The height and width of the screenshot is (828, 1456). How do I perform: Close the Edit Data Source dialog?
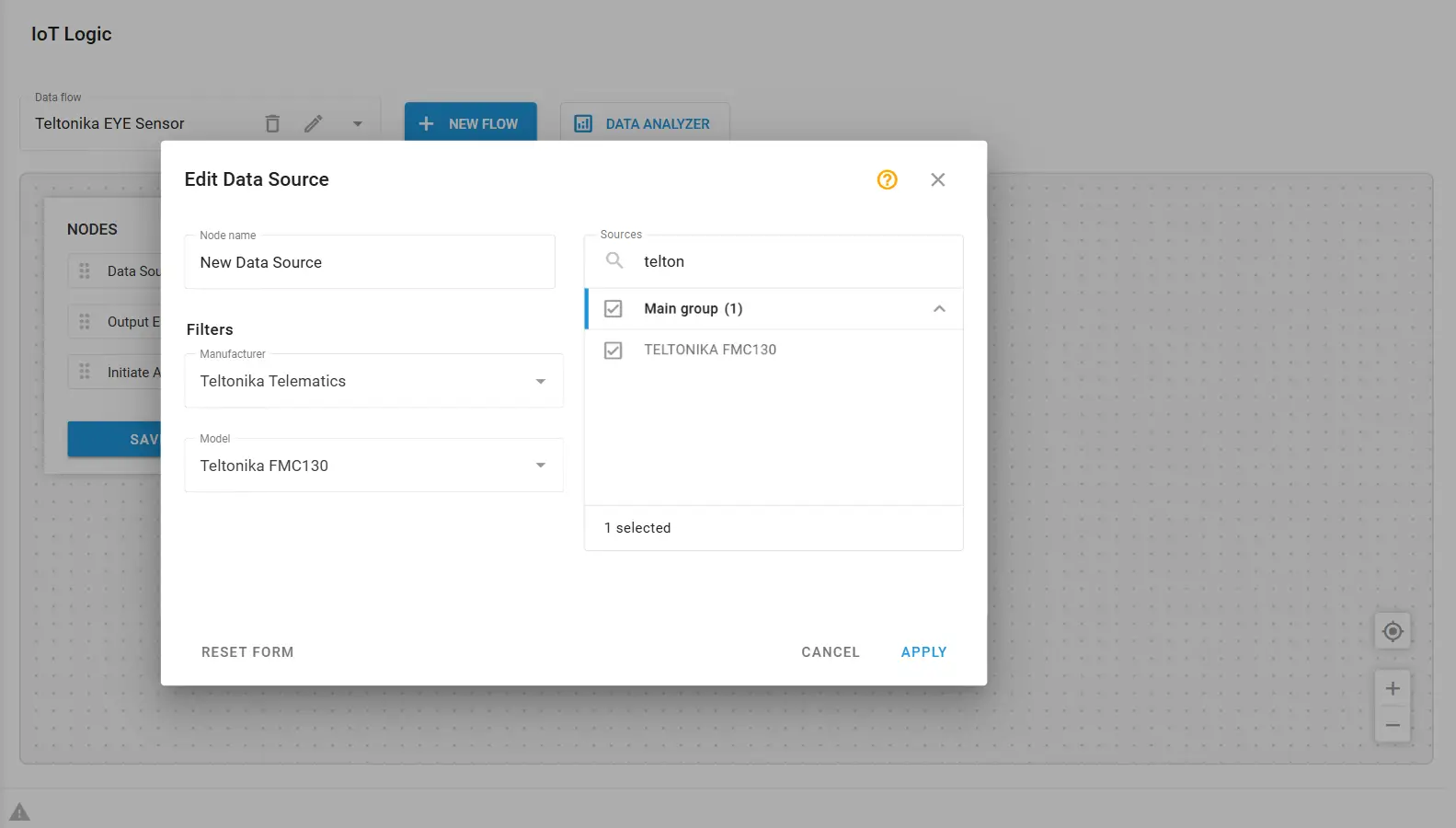click(937, 179)
